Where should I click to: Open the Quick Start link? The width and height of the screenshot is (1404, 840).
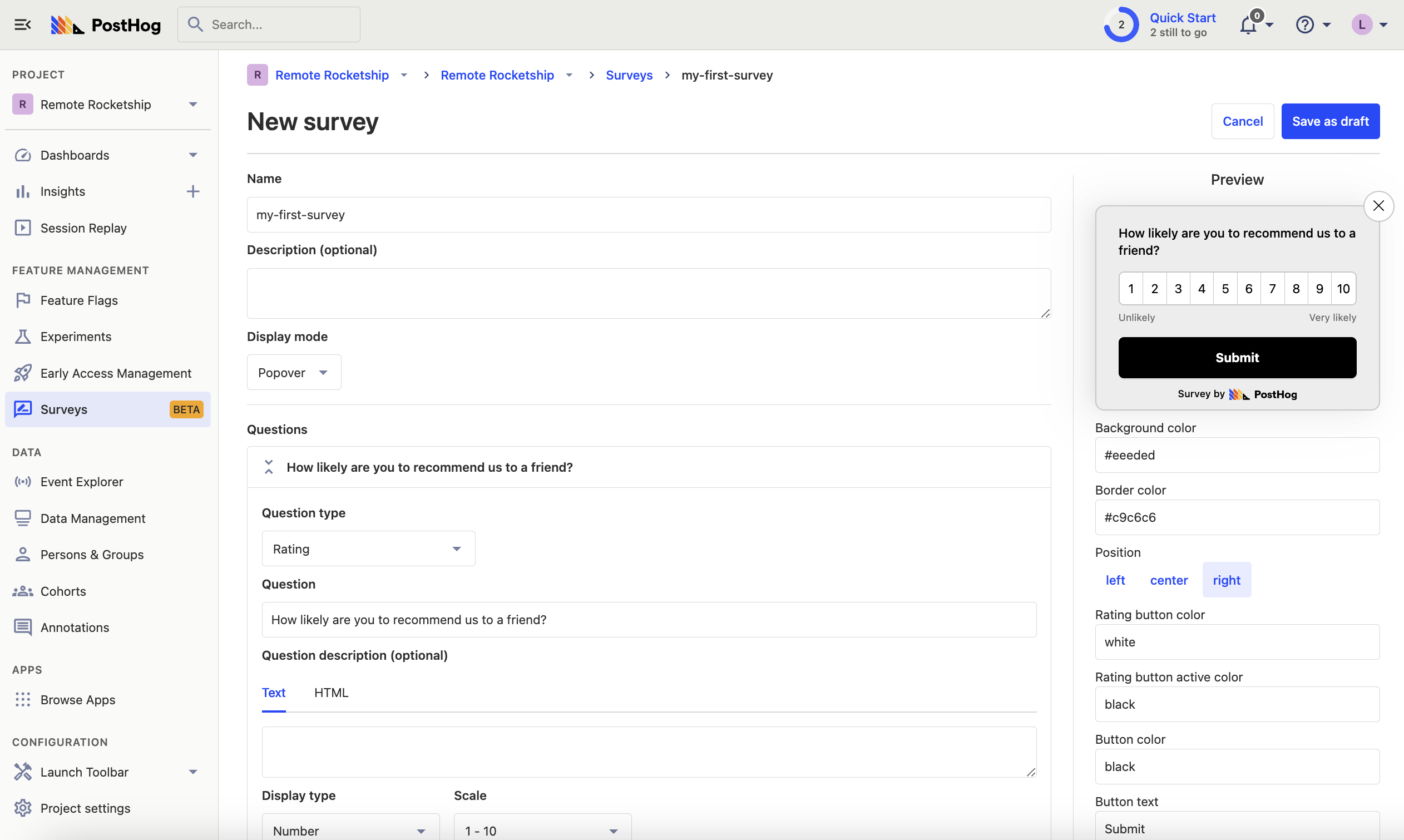(1182, 17)
